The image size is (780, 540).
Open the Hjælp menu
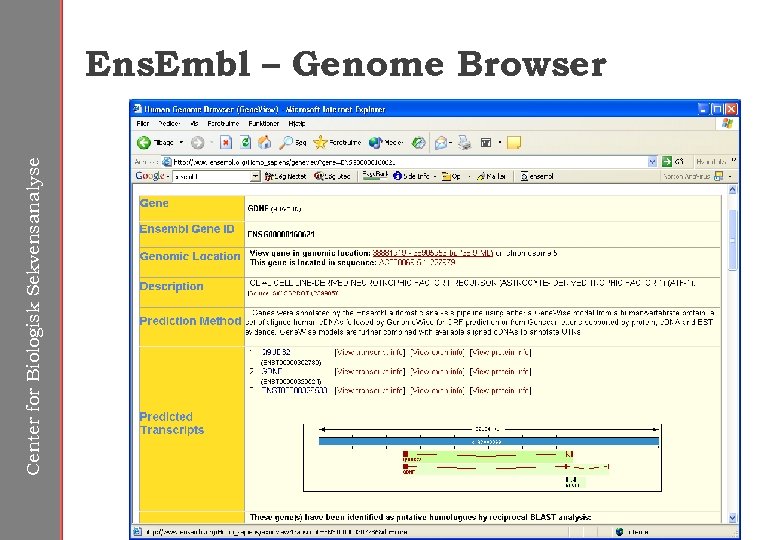coord(297,123)
